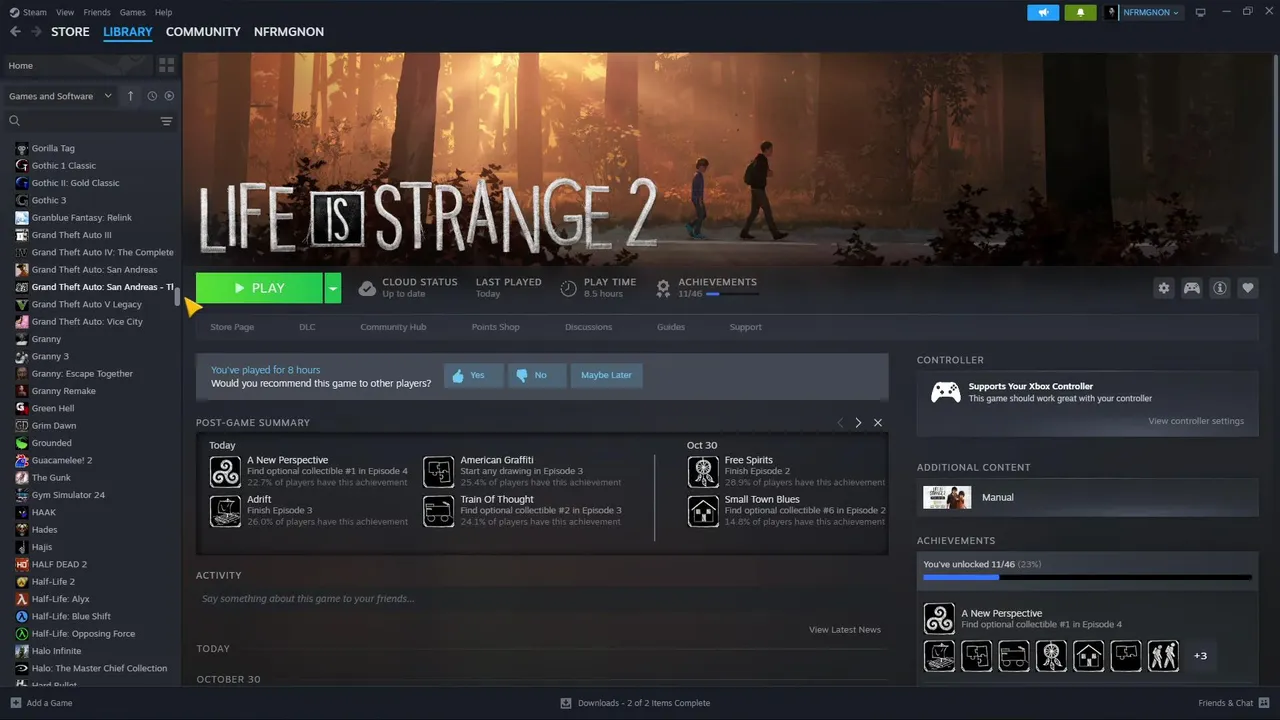Screen dimensions: 1280x720
Task: Open the Games and Software filter dropdown
Action: click(60, 96)
